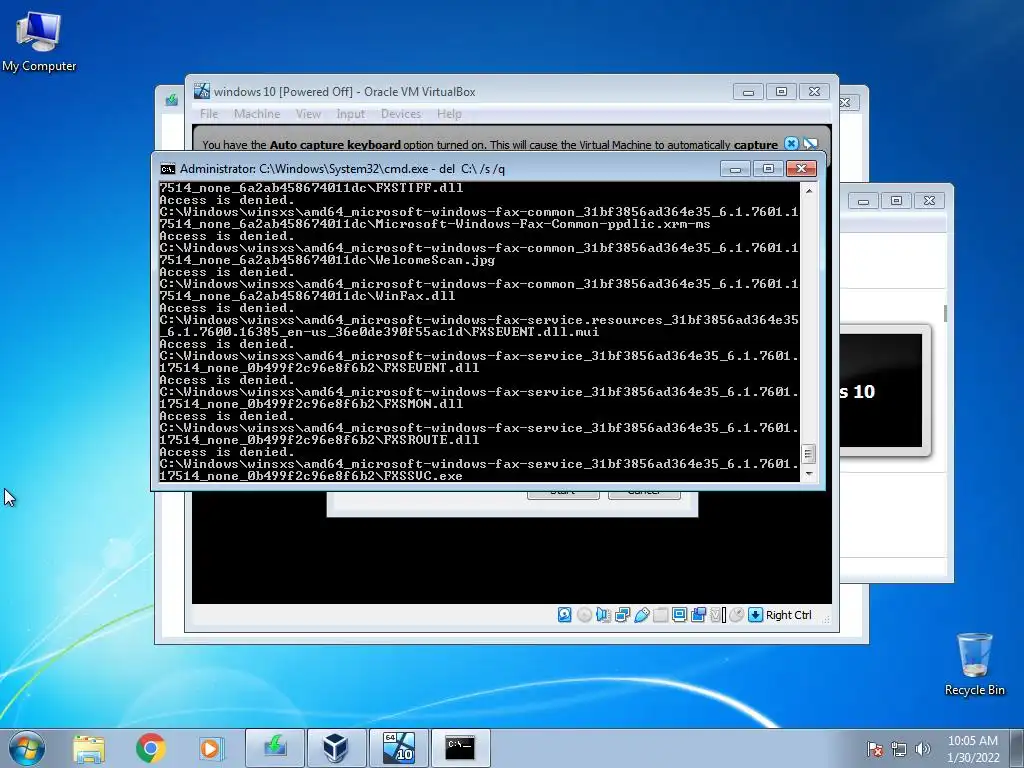The width and height of the screenshot is (1024, 768).
Task: Switch to windows 10 VM taskbar item
Action: (398, 748)
